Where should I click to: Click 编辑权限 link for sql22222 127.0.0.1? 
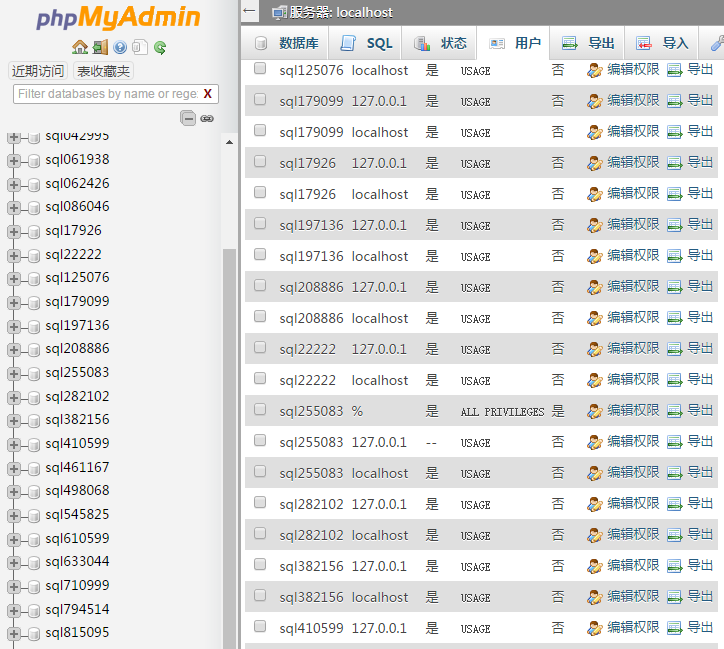[x=633, y=349]
